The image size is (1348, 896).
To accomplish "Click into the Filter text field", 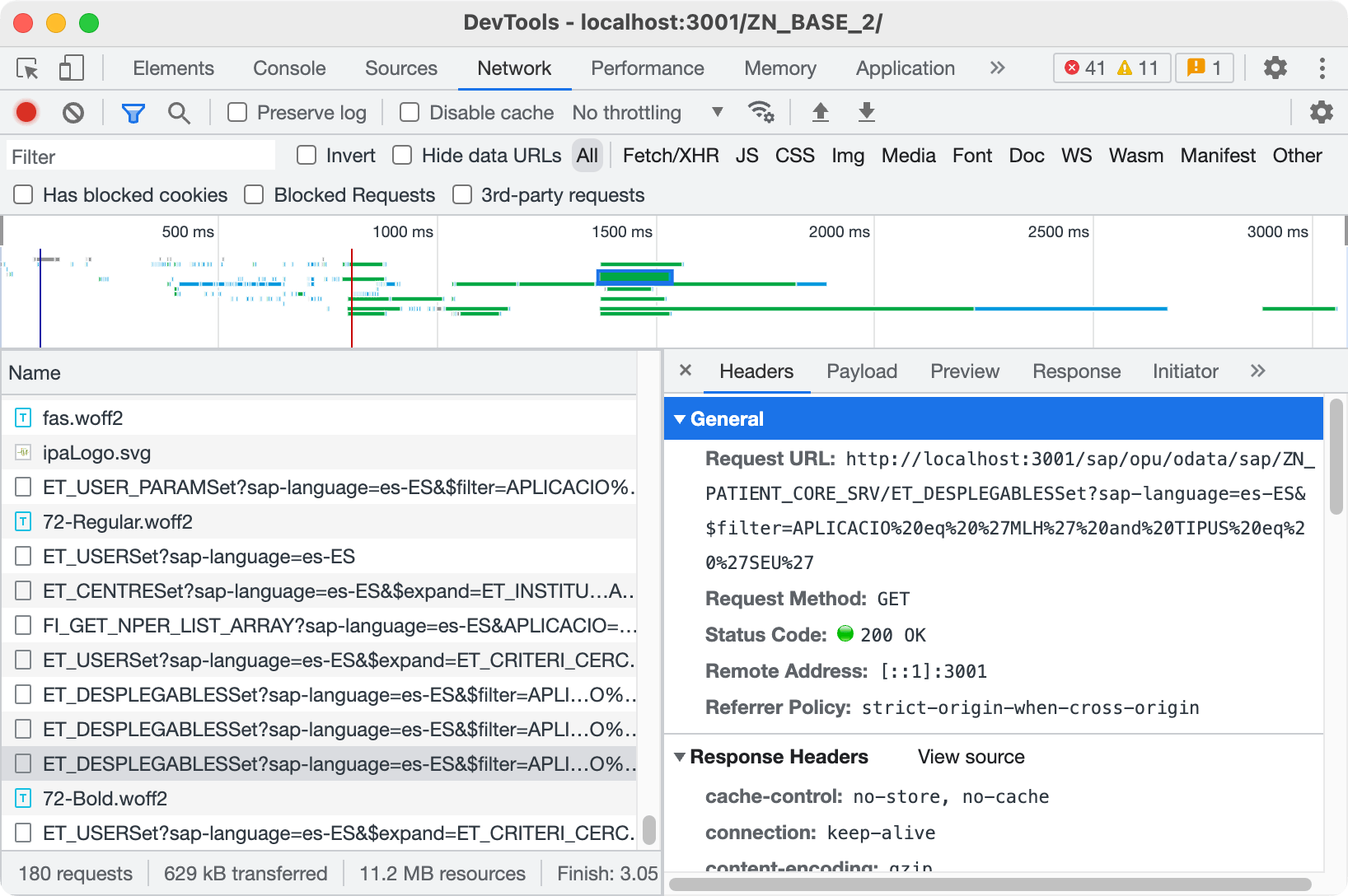I will 142,156.
